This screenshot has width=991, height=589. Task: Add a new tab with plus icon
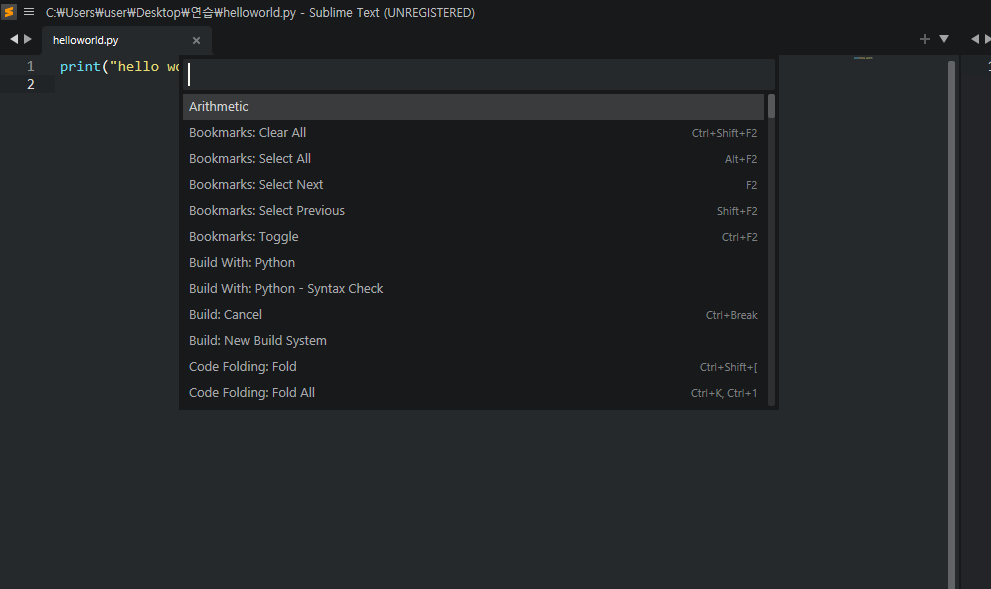[x=925, y=39]
